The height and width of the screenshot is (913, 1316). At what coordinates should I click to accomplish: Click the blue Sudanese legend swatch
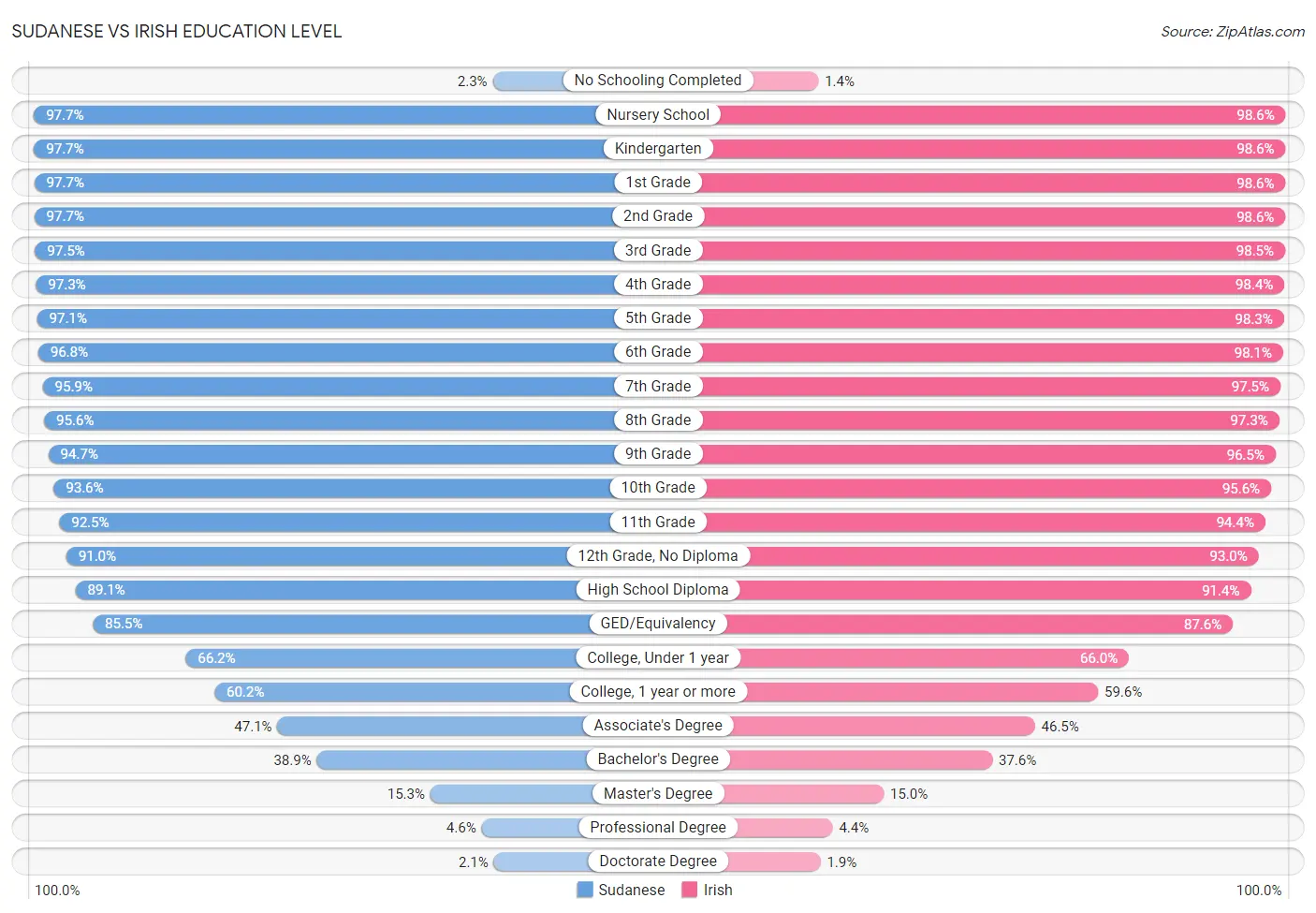(585, 890)
